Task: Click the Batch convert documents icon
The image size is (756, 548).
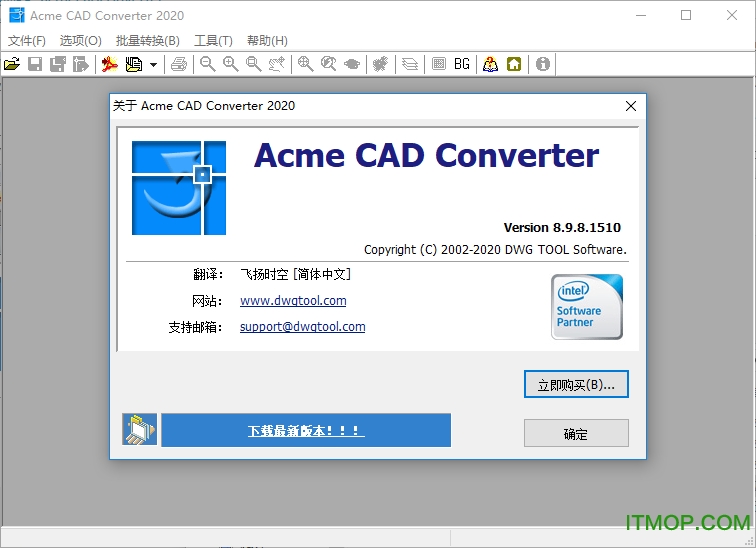Action: [134, 64]
